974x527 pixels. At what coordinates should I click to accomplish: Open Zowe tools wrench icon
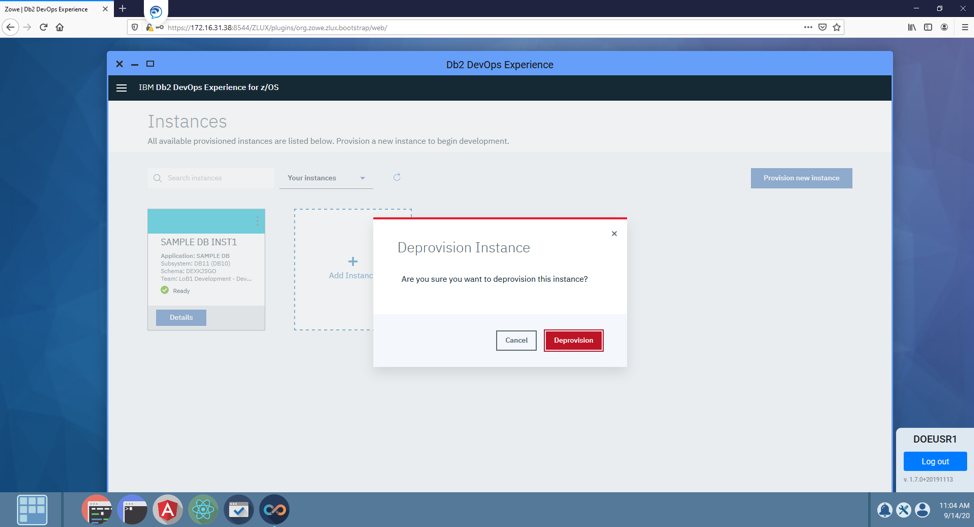coord(904,510)
